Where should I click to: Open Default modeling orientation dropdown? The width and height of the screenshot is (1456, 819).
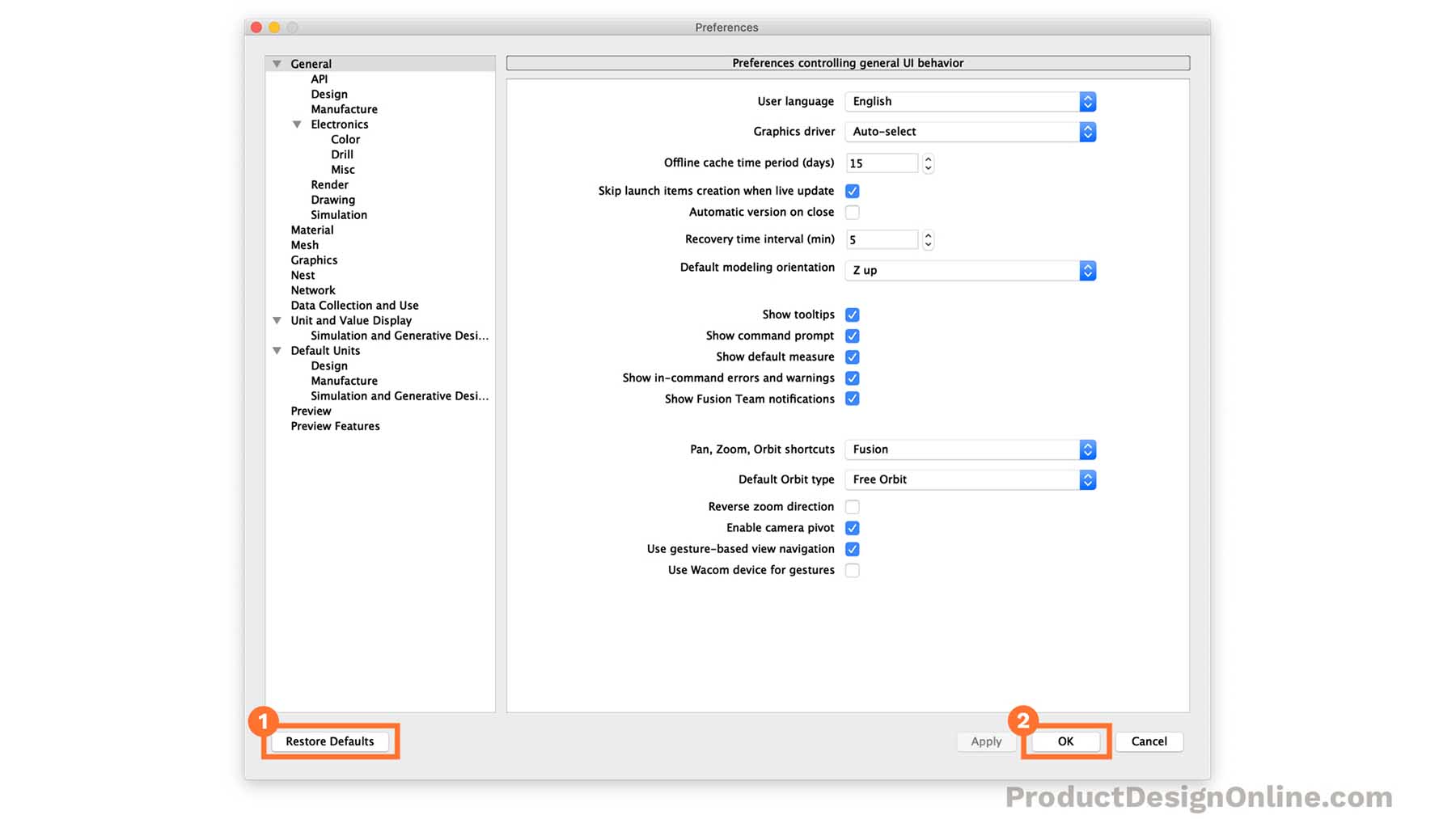(x=970, y=270)
